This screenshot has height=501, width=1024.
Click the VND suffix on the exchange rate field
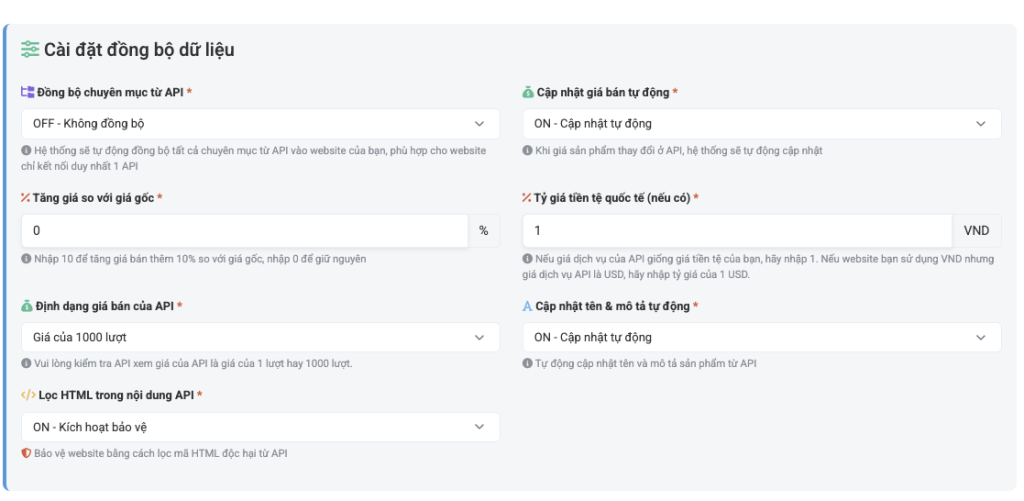[x=976, y=231]
